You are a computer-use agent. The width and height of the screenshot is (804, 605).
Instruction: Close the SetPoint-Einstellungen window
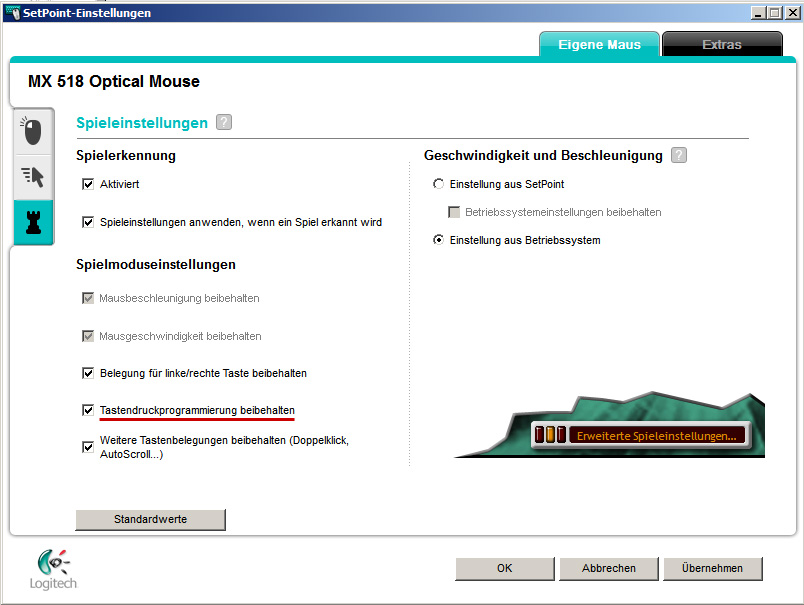pyautogui.click(x=793, y=13)
